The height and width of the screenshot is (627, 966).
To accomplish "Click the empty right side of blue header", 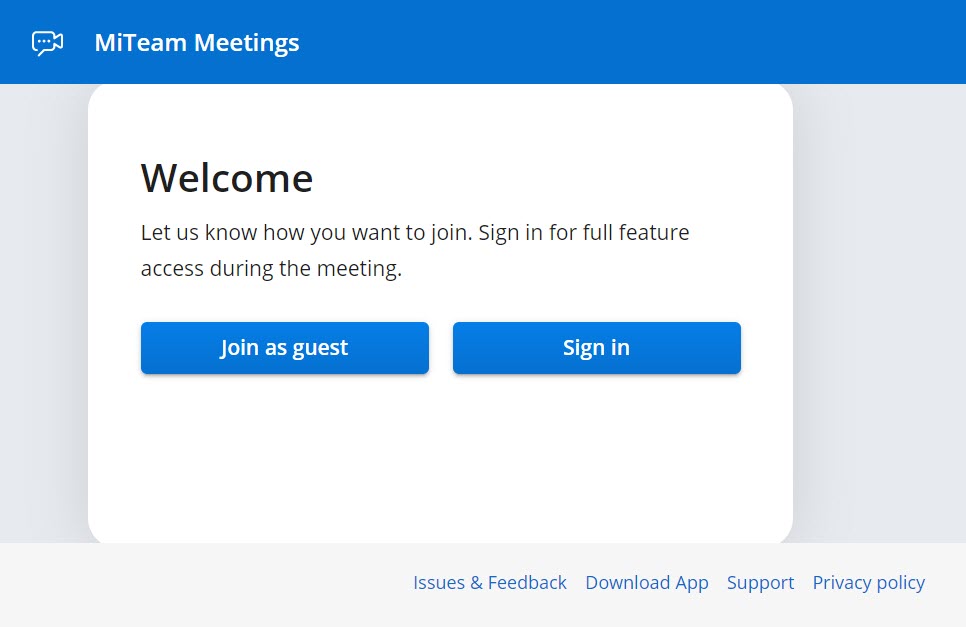I will (x=700, y=43).
